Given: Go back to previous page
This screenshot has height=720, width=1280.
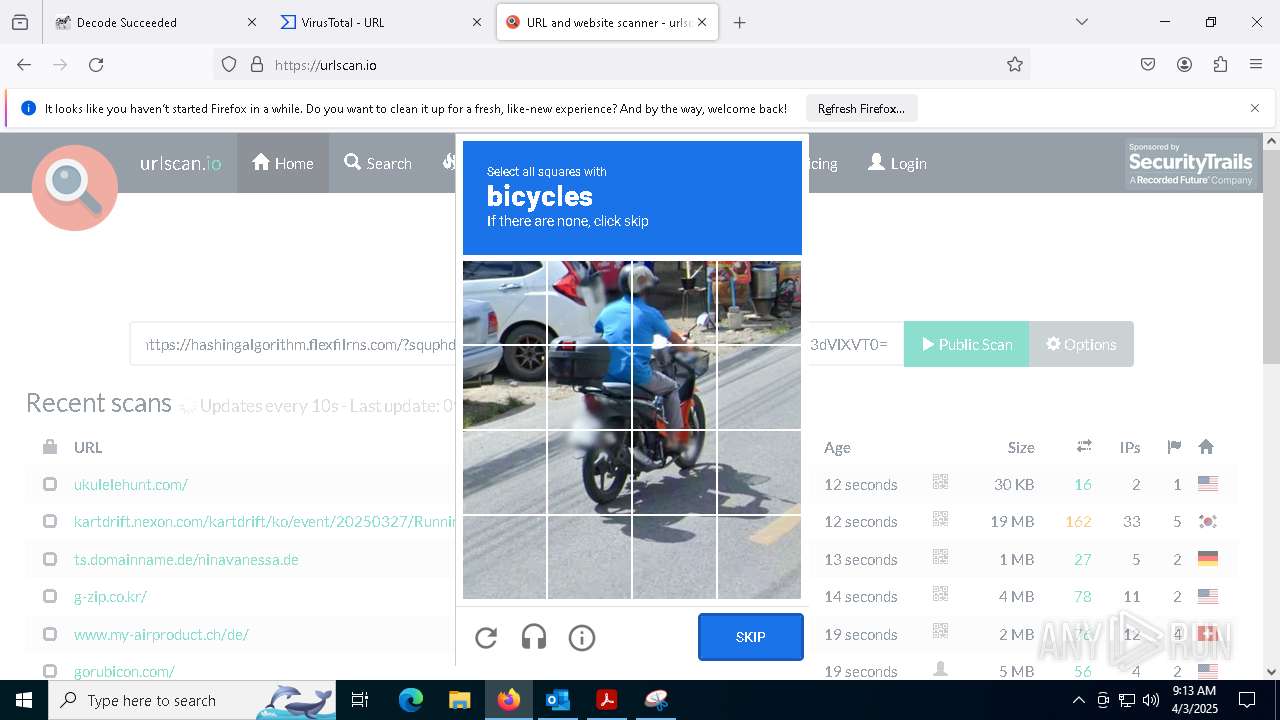Looking at the screenshot, I should coord(24,65).
